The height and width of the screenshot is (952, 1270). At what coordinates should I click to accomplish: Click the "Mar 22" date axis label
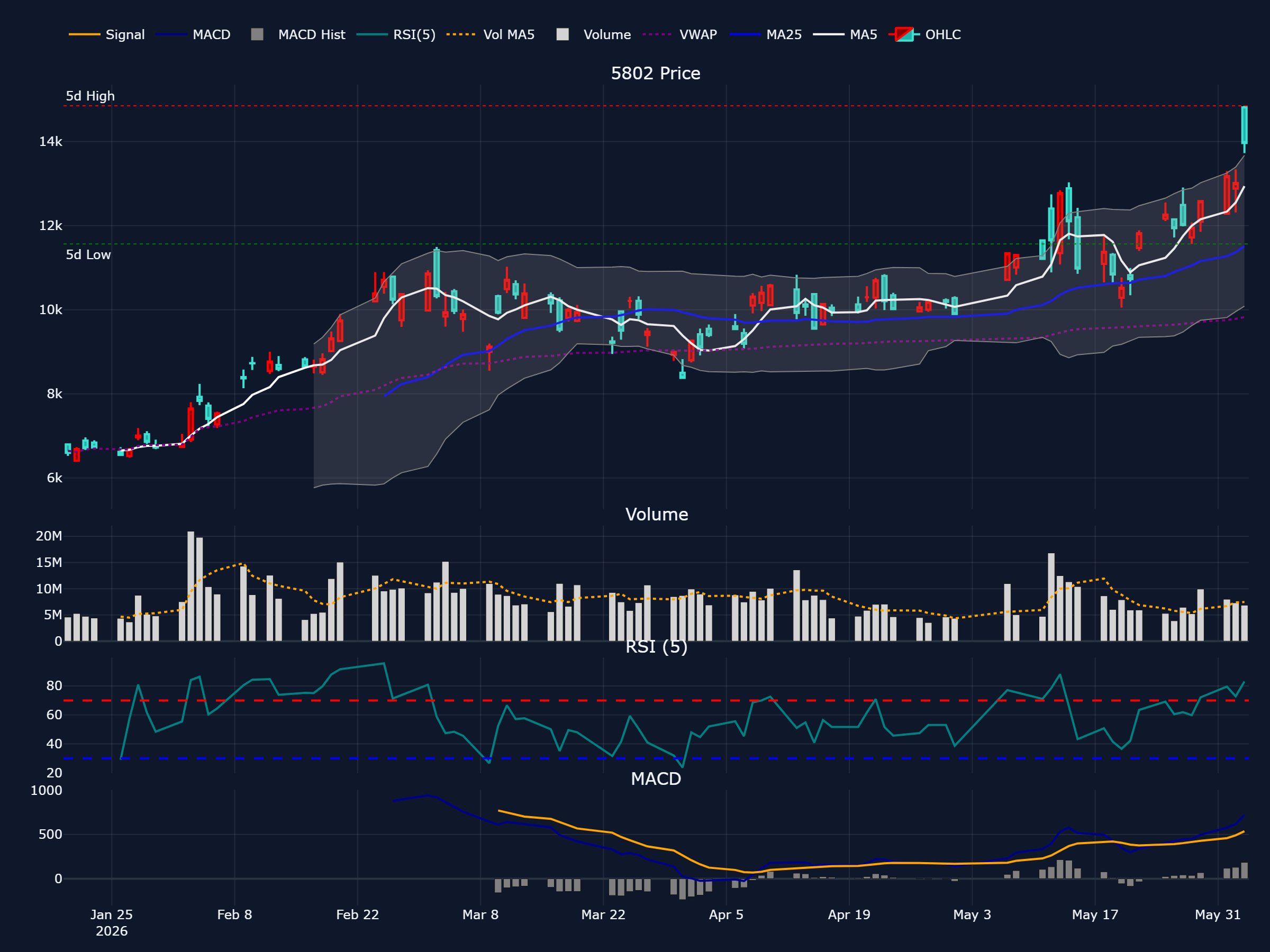603,914
